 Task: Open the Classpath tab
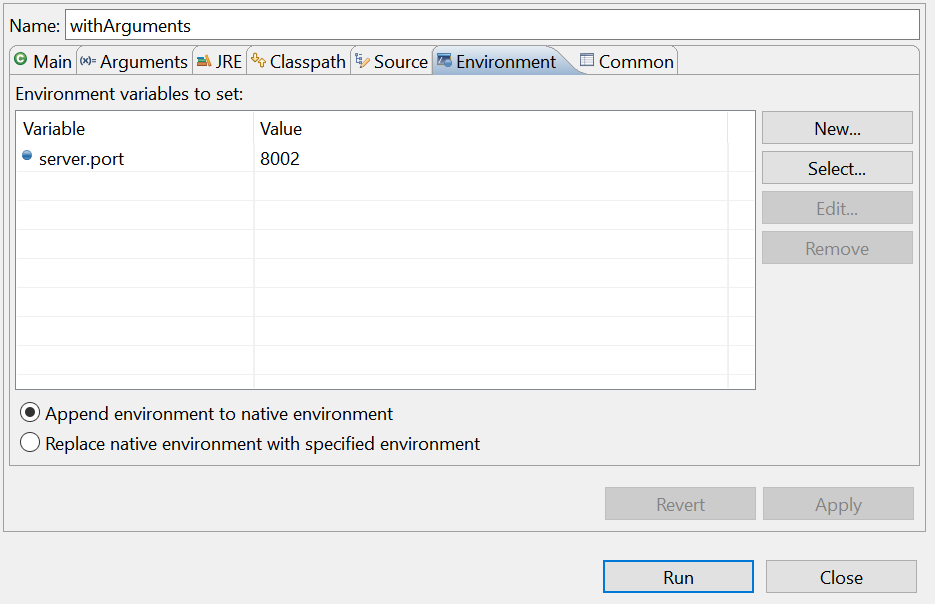[299, 61]
